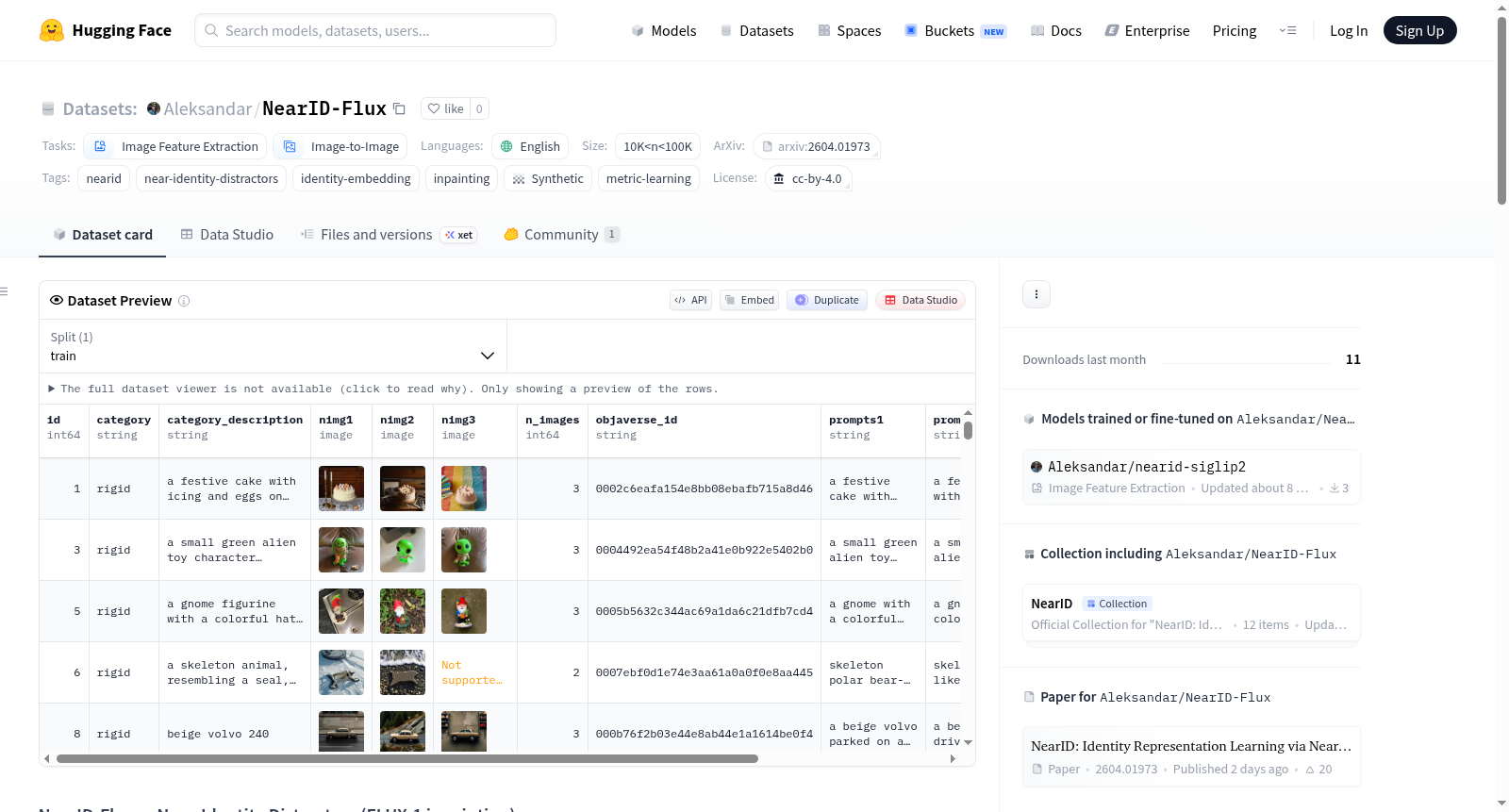1509x812 pixels.
Task: Click the up arrow of the table's vertical scrollbar
Action: pos(968,413)
